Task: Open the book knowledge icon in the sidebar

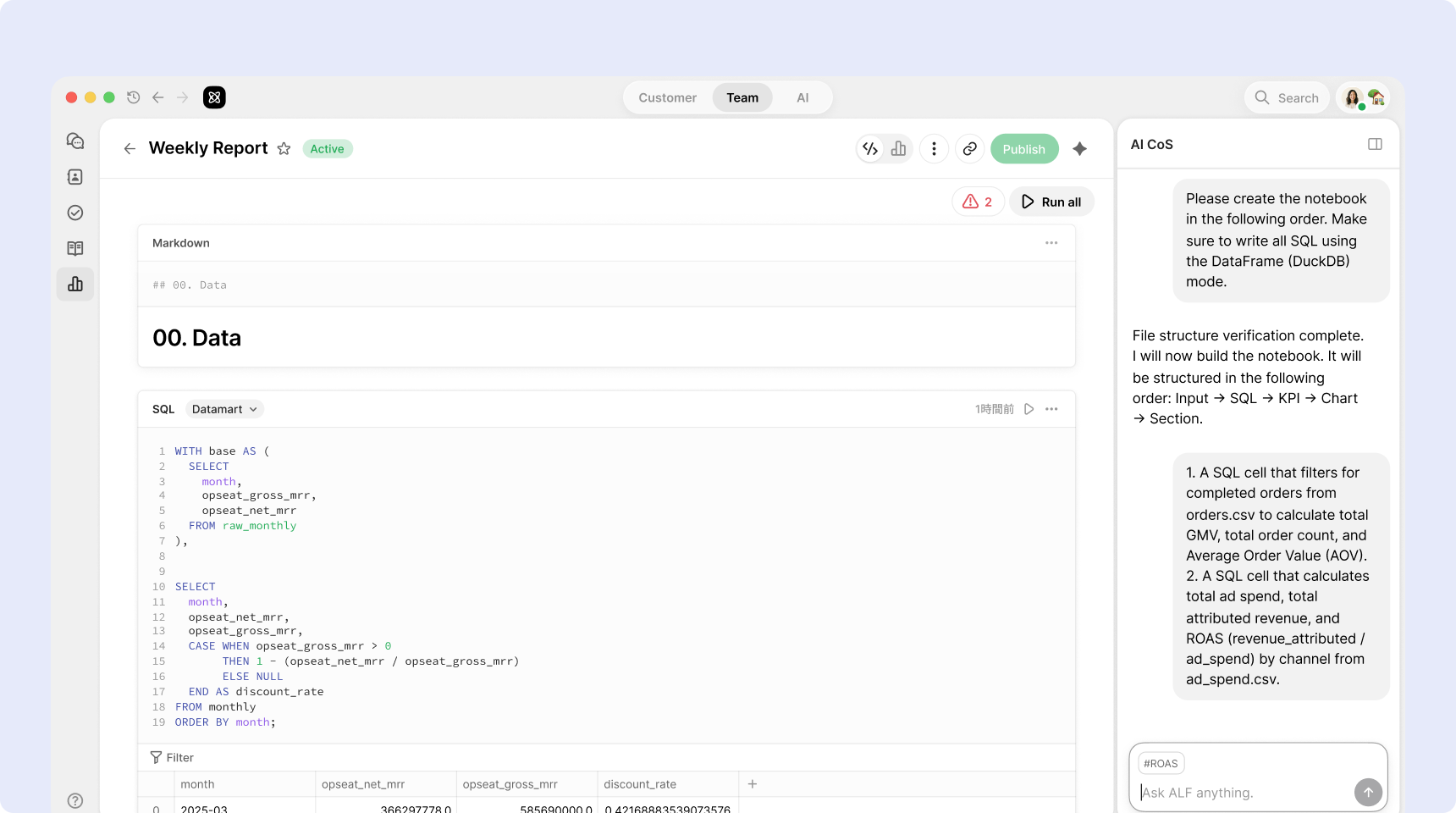Action: tap(75, 248)
